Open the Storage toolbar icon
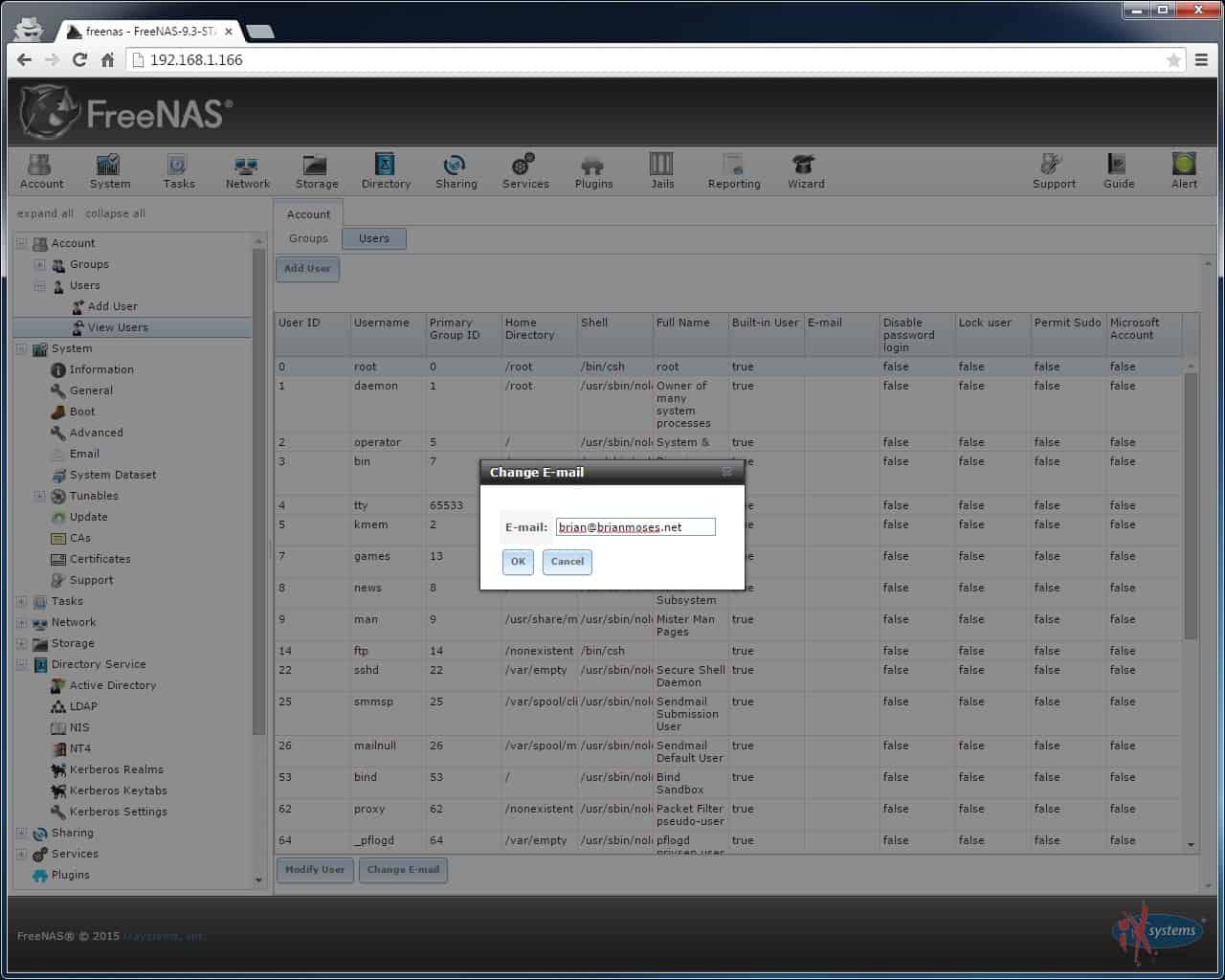 point(316,165)
